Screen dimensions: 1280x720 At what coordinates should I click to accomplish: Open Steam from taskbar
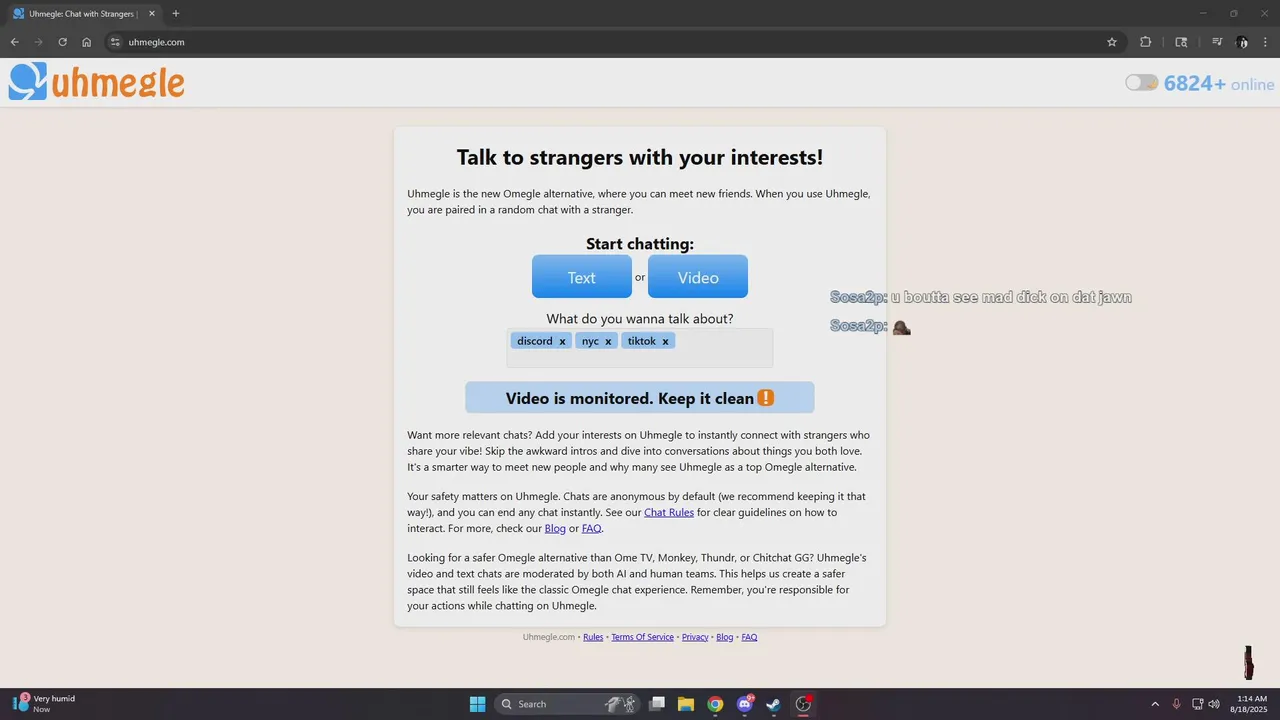click(x=773, y=704)
